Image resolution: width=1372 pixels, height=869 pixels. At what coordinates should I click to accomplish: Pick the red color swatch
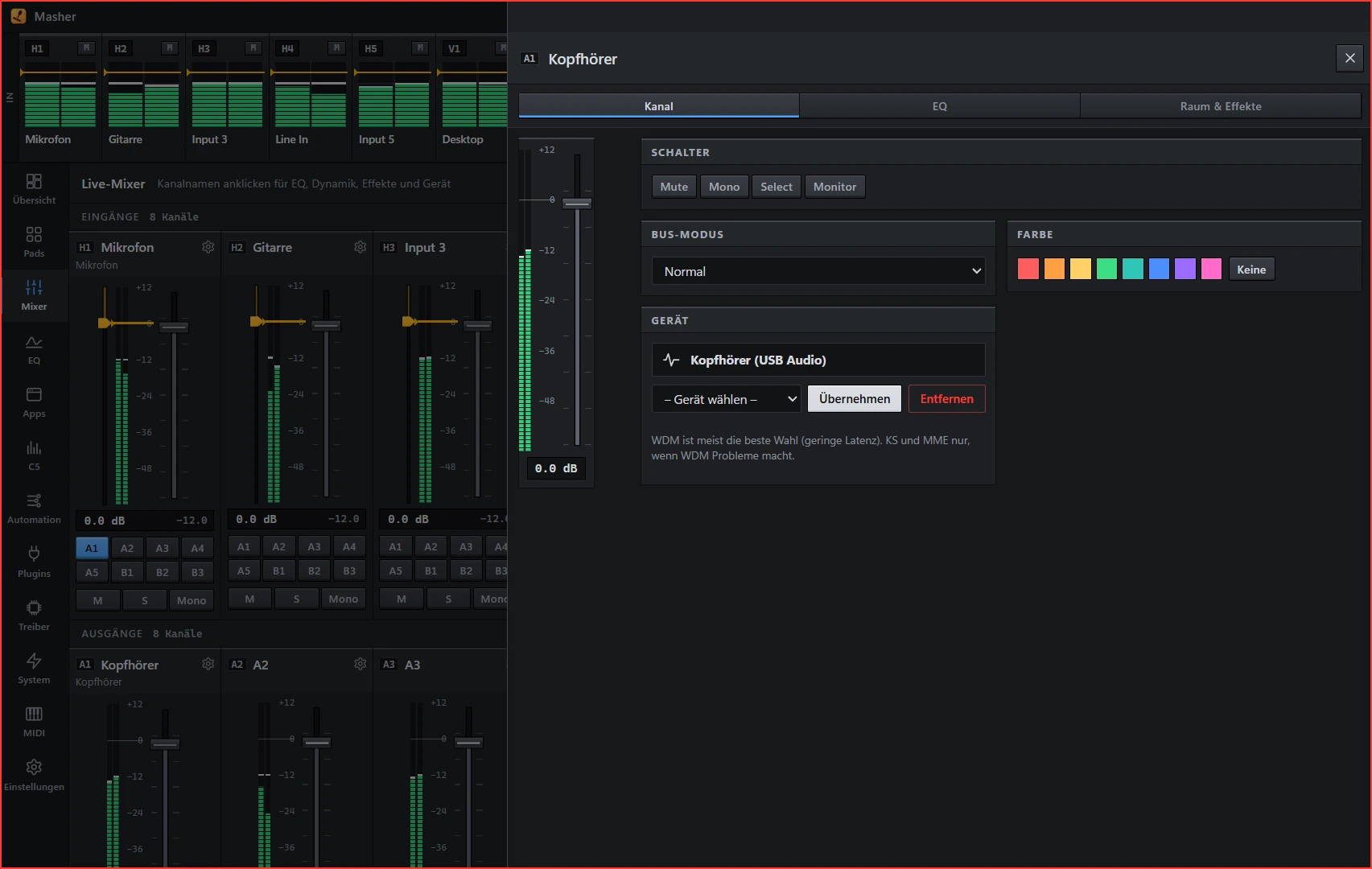coord(1028,270)
